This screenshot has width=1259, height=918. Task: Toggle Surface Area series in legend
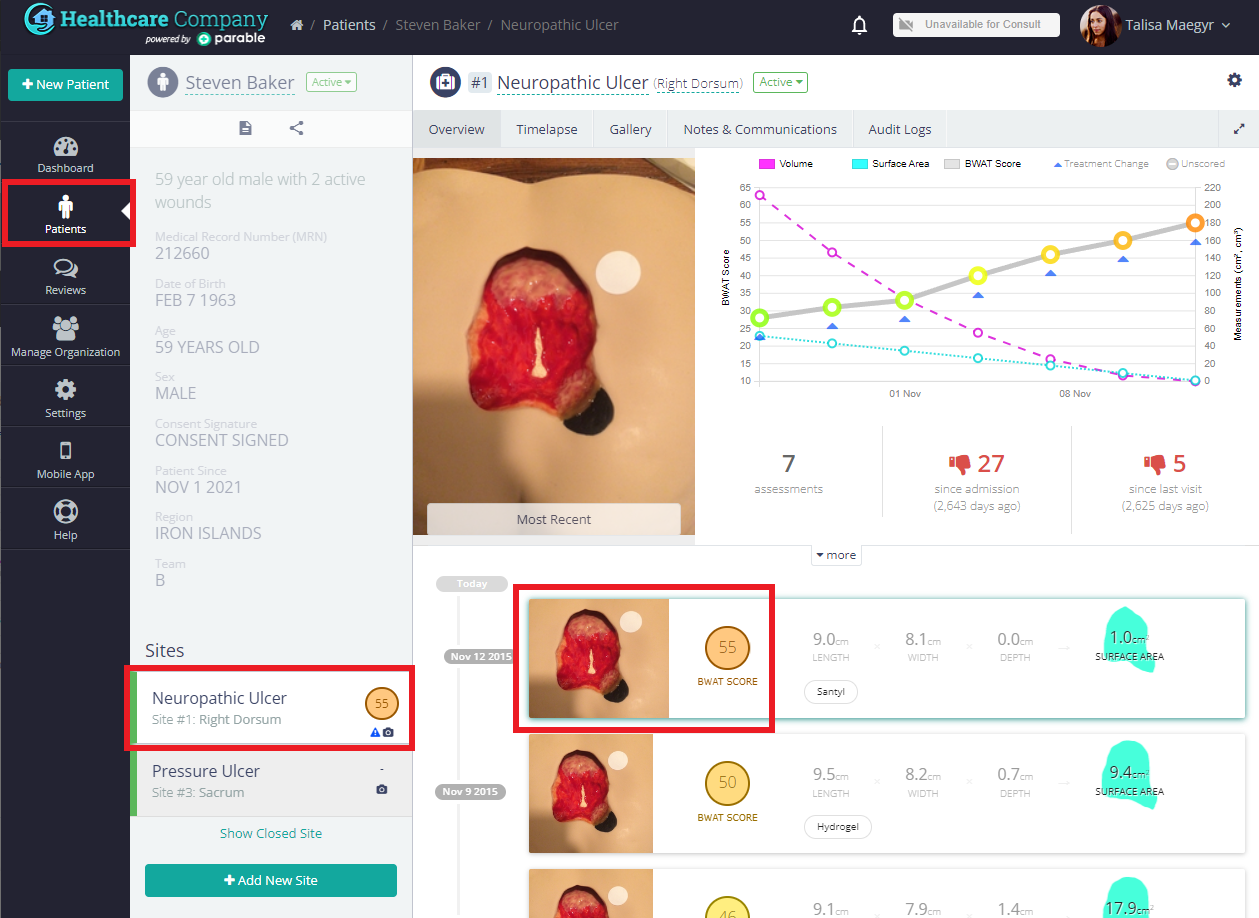890,164
